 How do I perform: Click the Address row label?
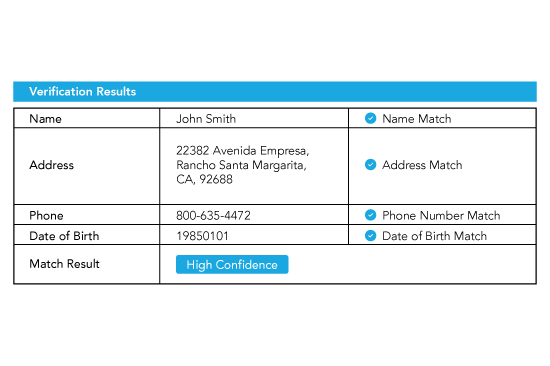pos(52,165)
